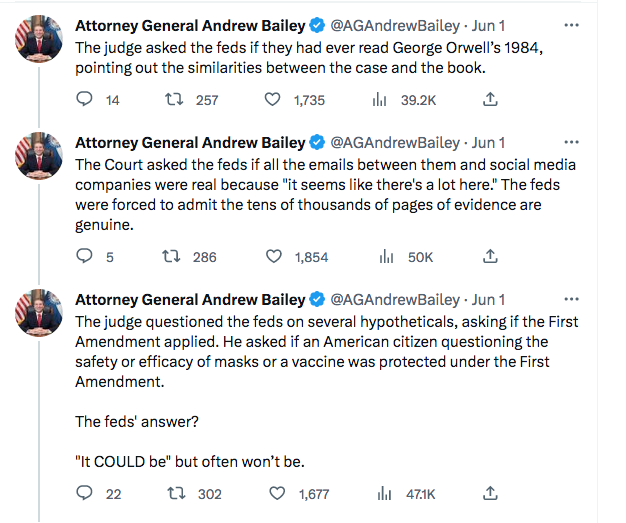Share the First Amendment hypotheticals tweet
Screen dimensions: 626x523
point(490,493)
